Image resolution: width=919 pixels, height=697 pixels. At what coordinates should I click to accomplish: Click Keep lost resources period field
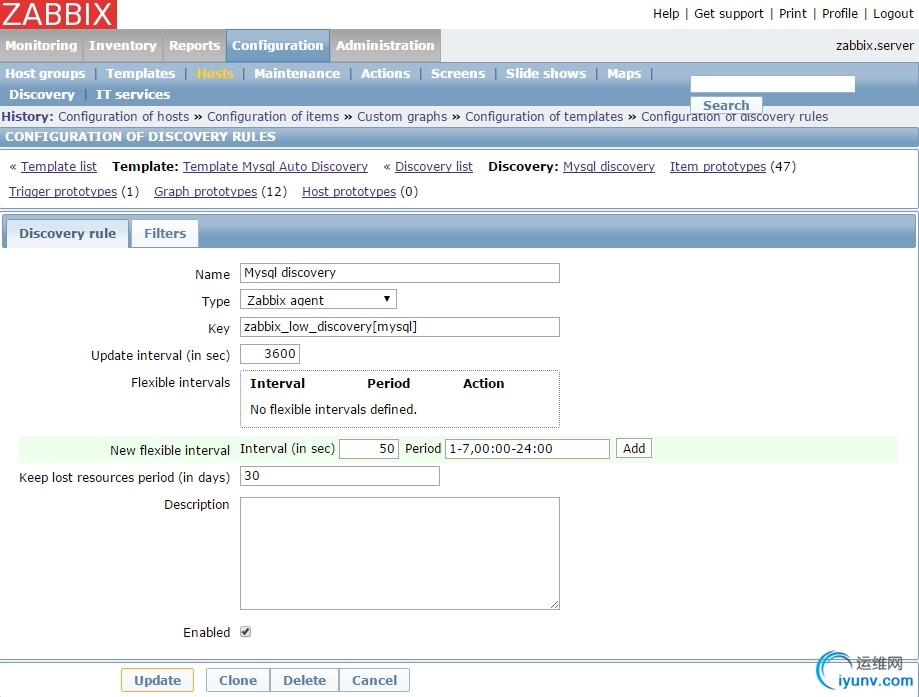pos(340,476)
